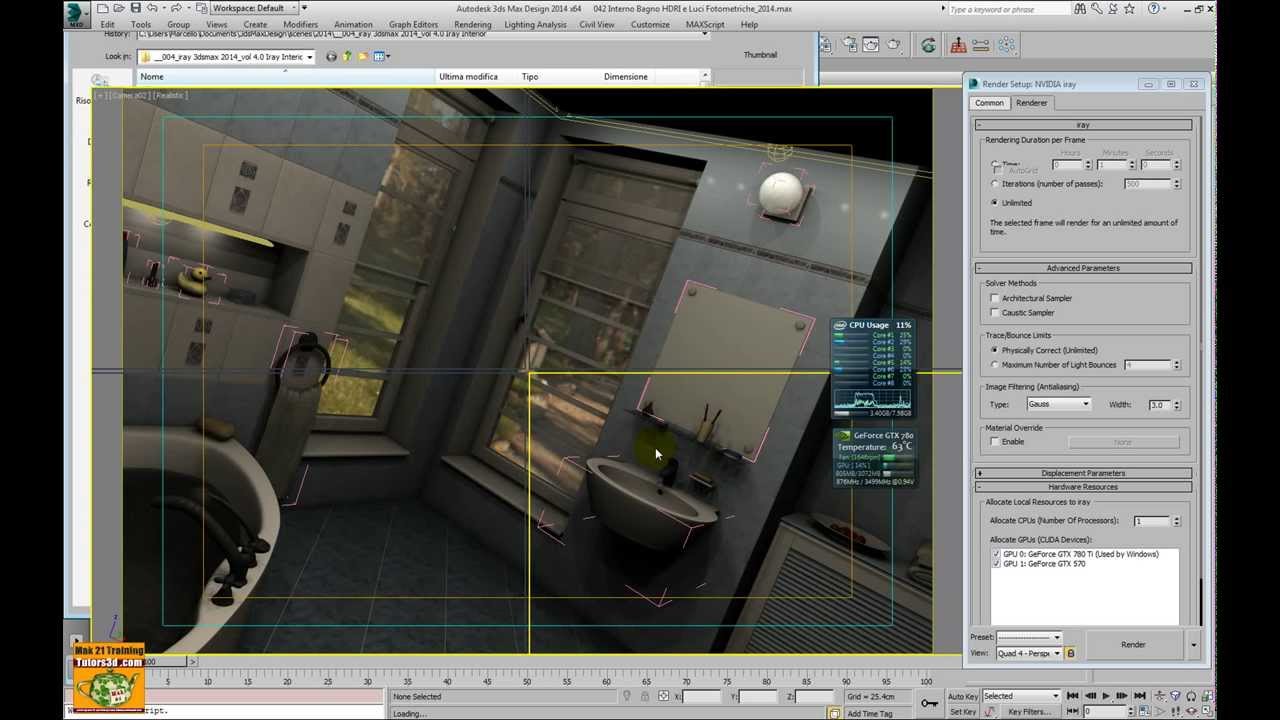Click the Go to Start playback button
Image resolution: width=1280 pixels, height=720 pixels.
point(1072,696)
